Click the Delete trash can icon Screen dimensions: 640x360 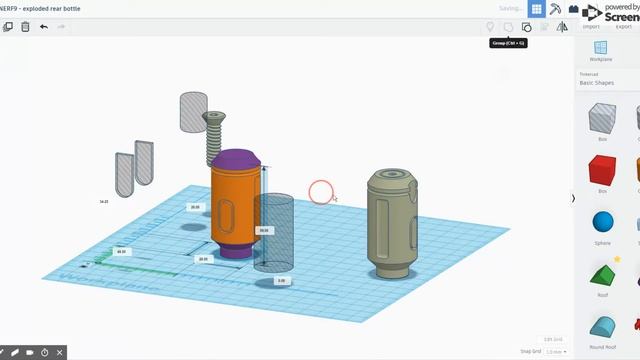pyautogui.click(x=25, y=27)
